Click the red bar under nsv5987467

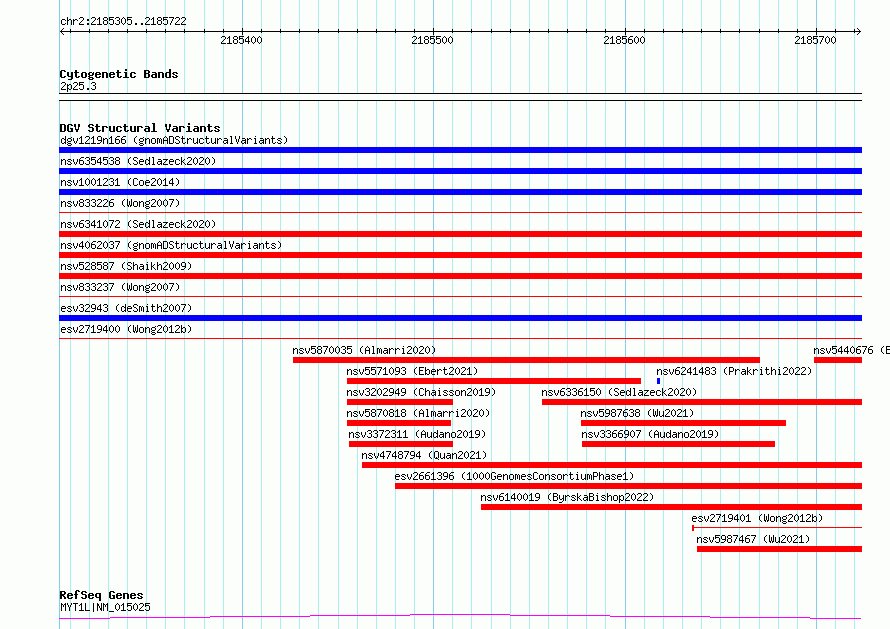click(x=779, y=549)
